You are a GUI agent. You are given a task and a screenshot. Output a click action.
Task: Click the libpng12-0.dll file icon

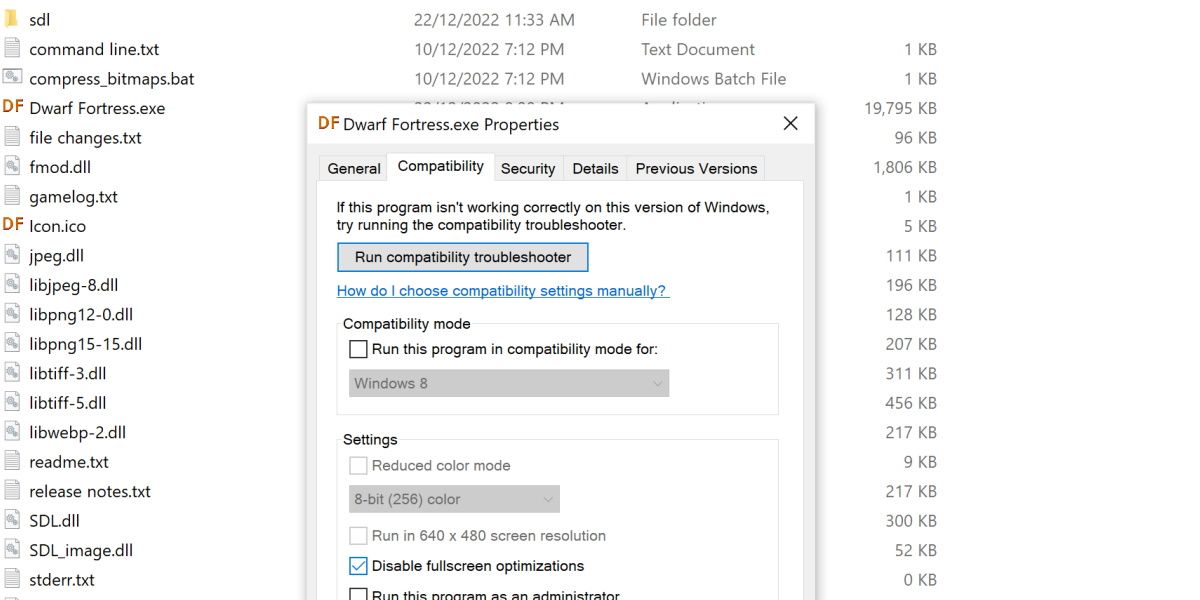click(12, 314)
